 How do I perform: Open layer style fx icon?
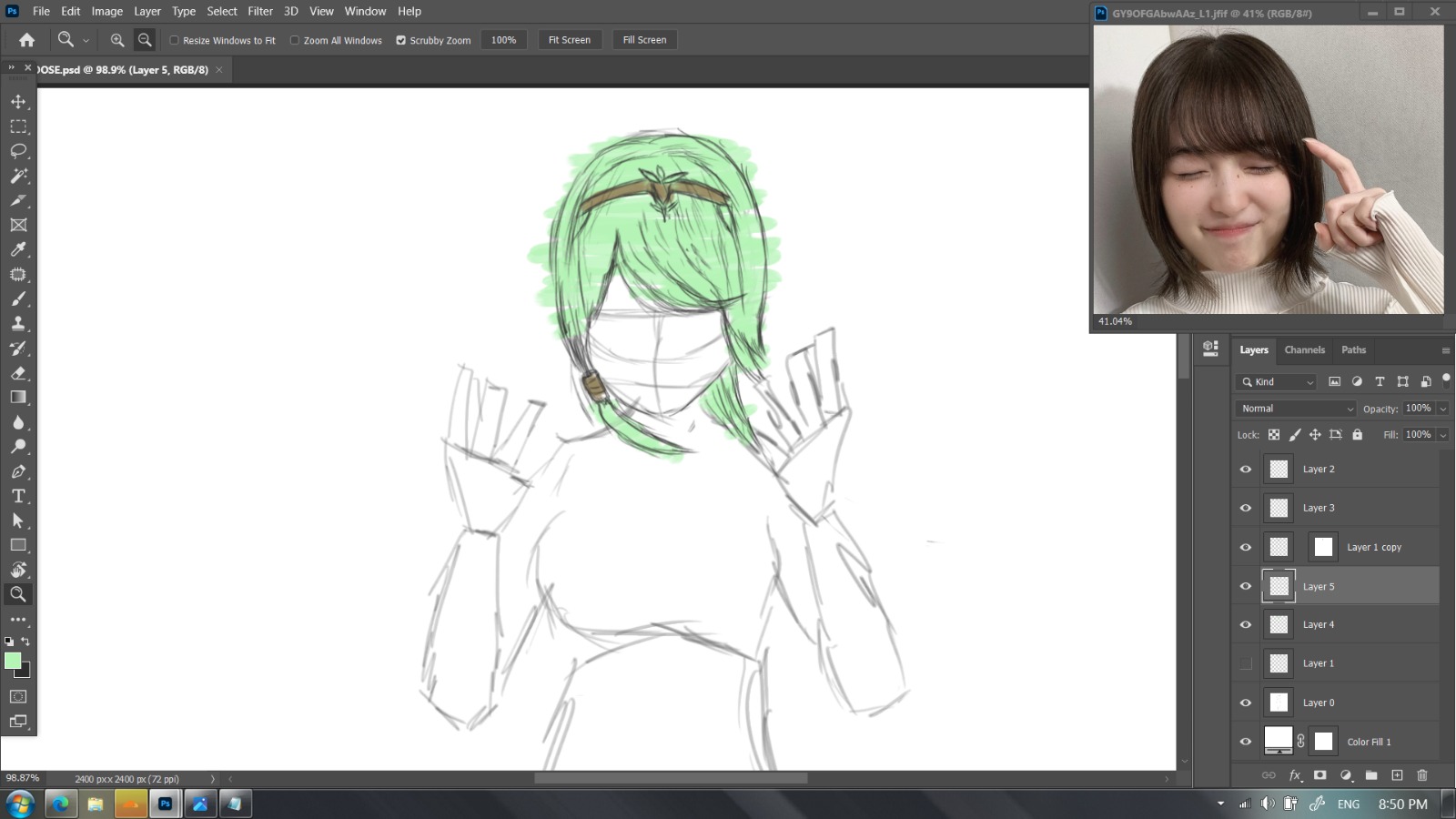[1295, 775]
